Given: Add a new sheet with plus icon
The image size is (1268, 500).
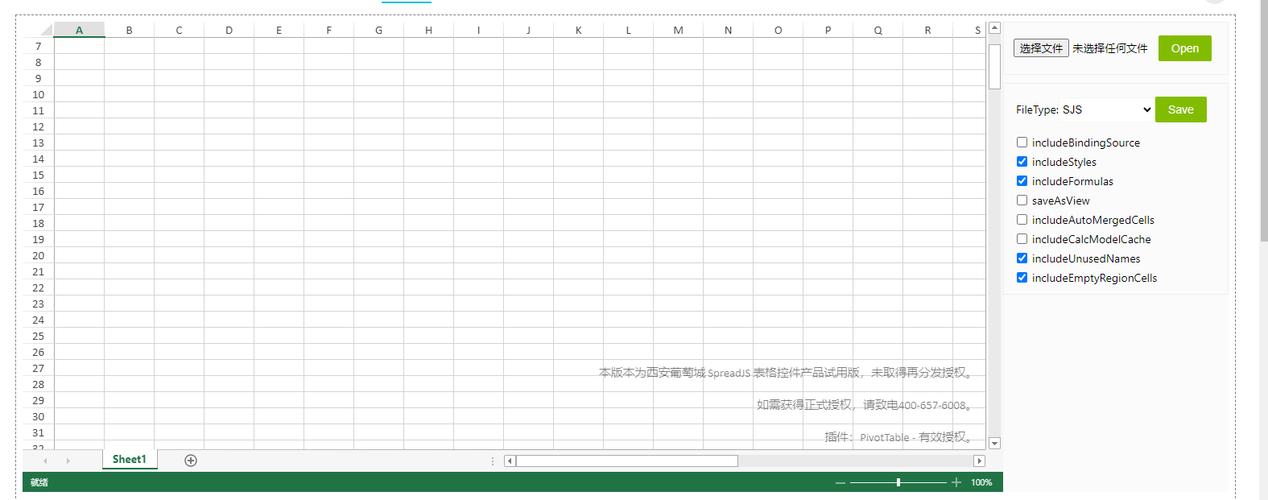Looking at the screenshot, I should click(x=191, y=460).
